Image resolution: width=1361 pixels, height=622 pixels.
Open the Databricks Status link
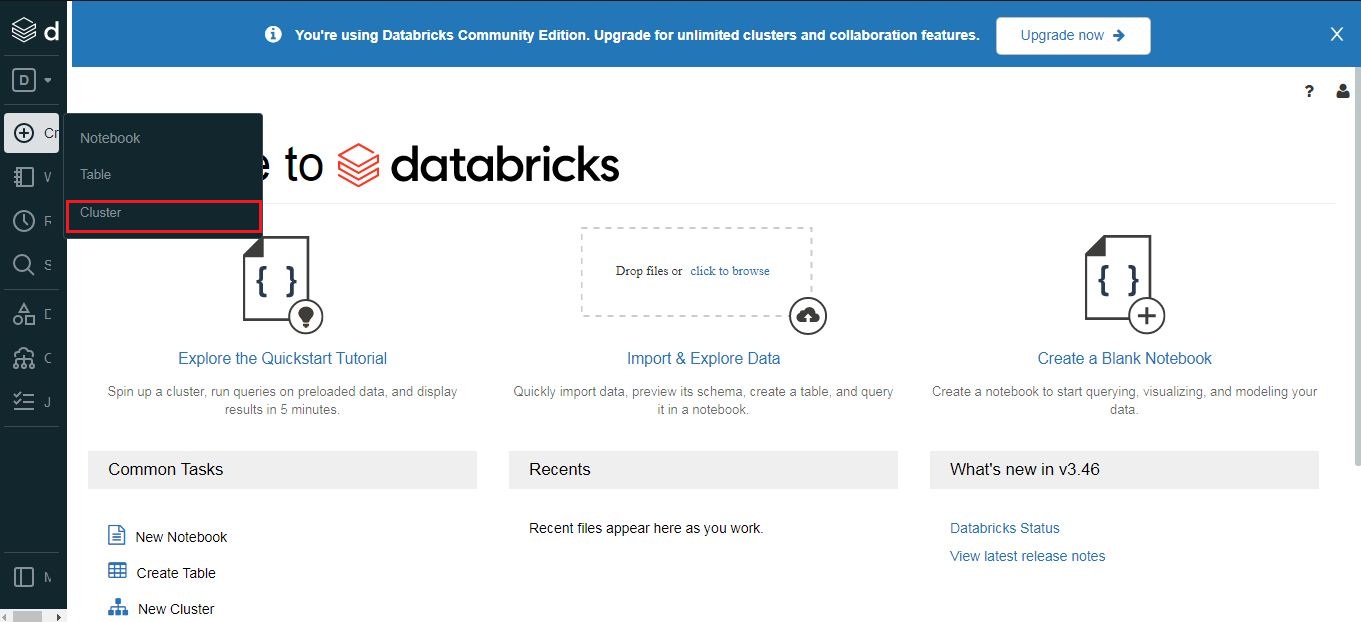(x=1005, y=528)
